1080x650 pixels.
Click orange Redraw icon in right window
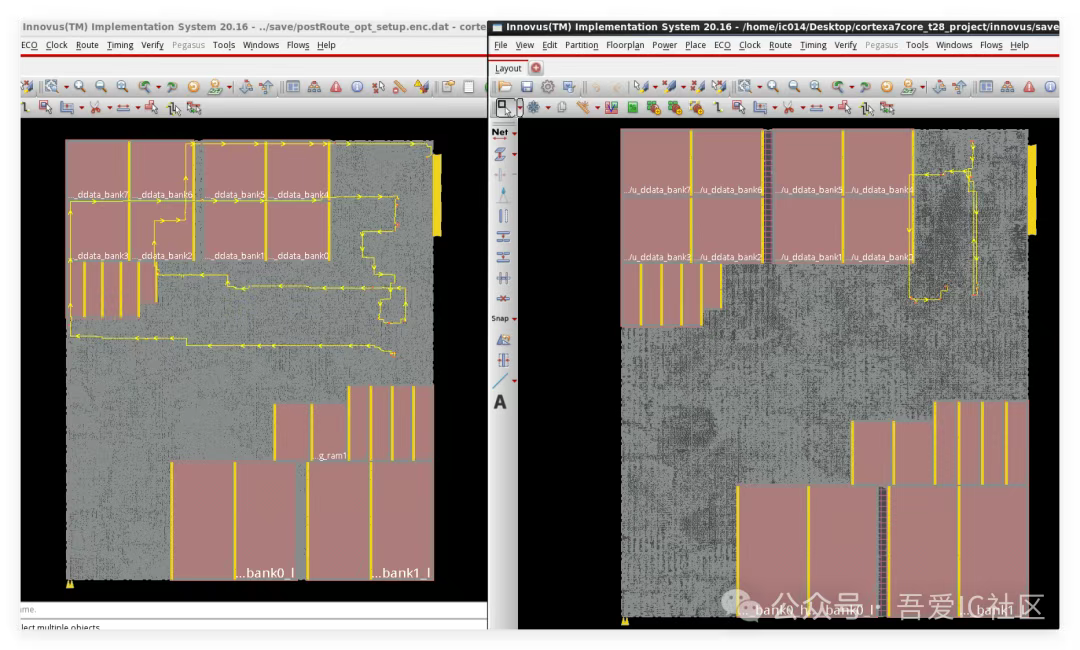pyautogui.click(x=886, y=87)
